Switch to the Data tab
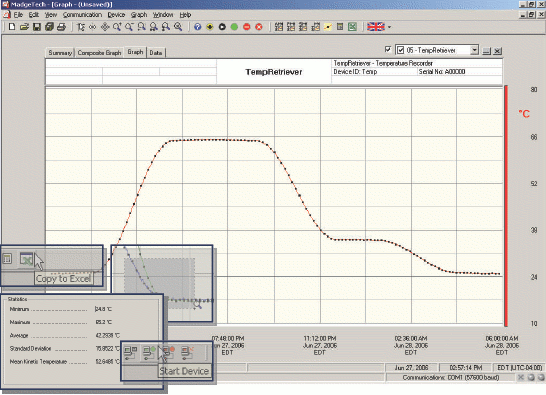This screenshot has height=395, width=546. pyautogui.click(x=156, y=53)
